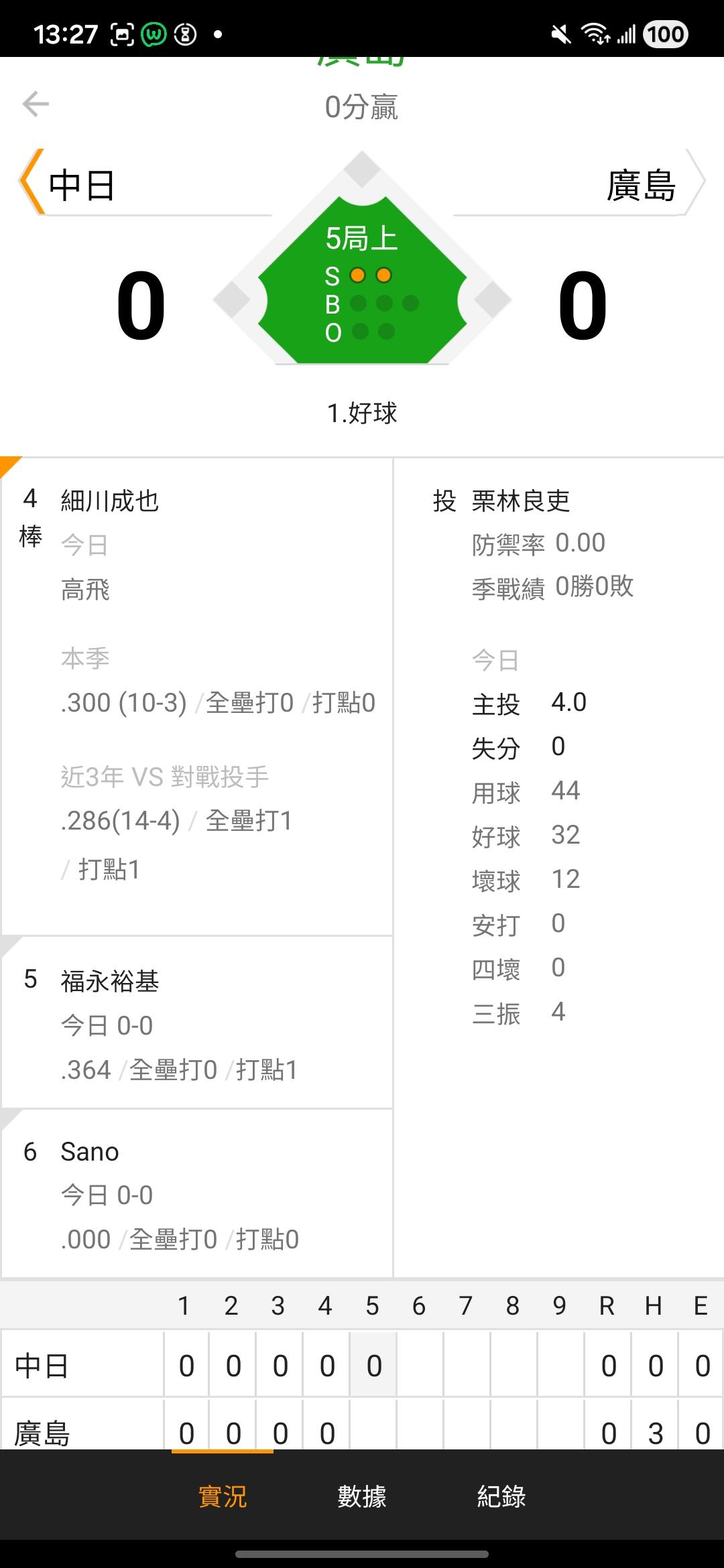
Task: Switch to the 實況 tab
Action: pyautogui.click(x=223, y=1496)
